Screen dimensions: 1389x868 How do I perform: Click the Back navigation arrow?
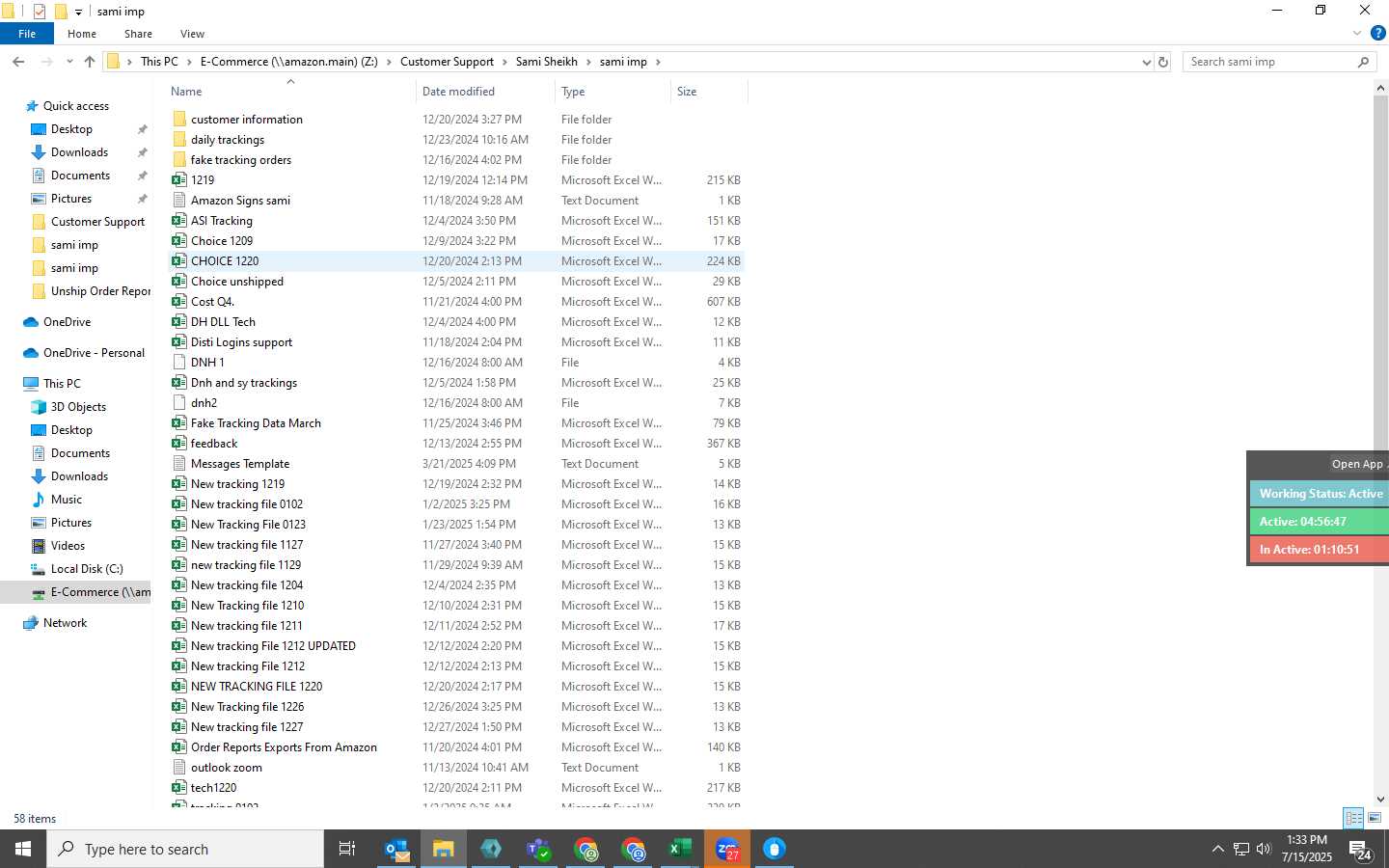click(x=18, y=62)
